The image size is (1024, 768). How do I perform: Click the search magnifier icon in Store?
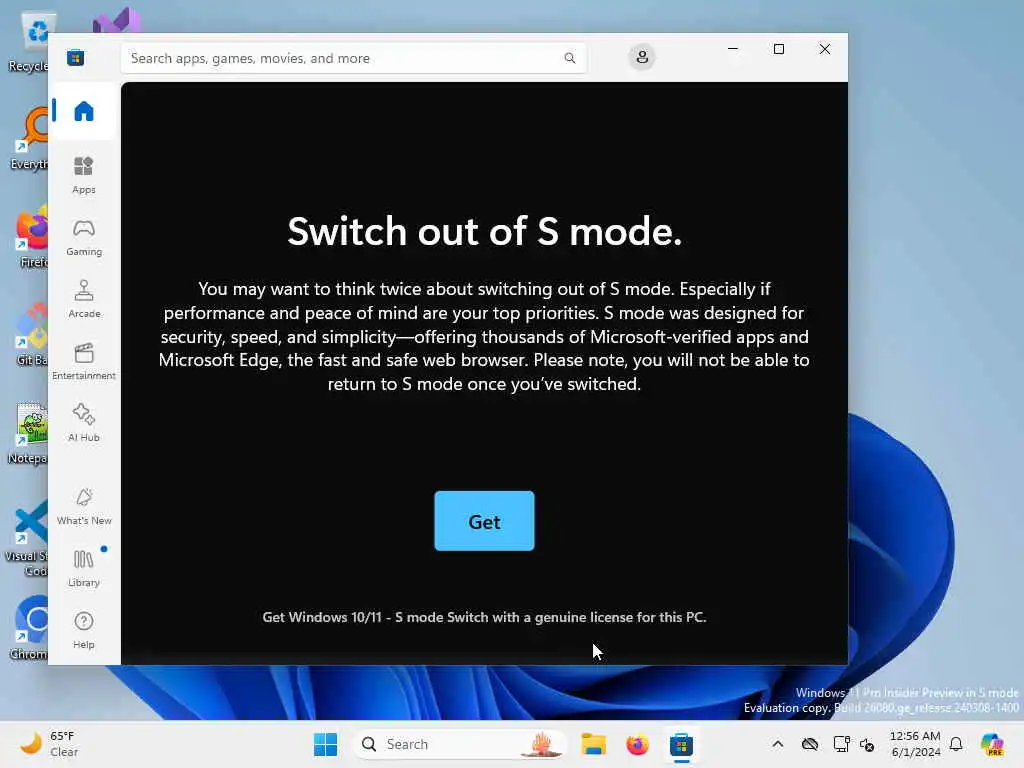pos(570,58)
